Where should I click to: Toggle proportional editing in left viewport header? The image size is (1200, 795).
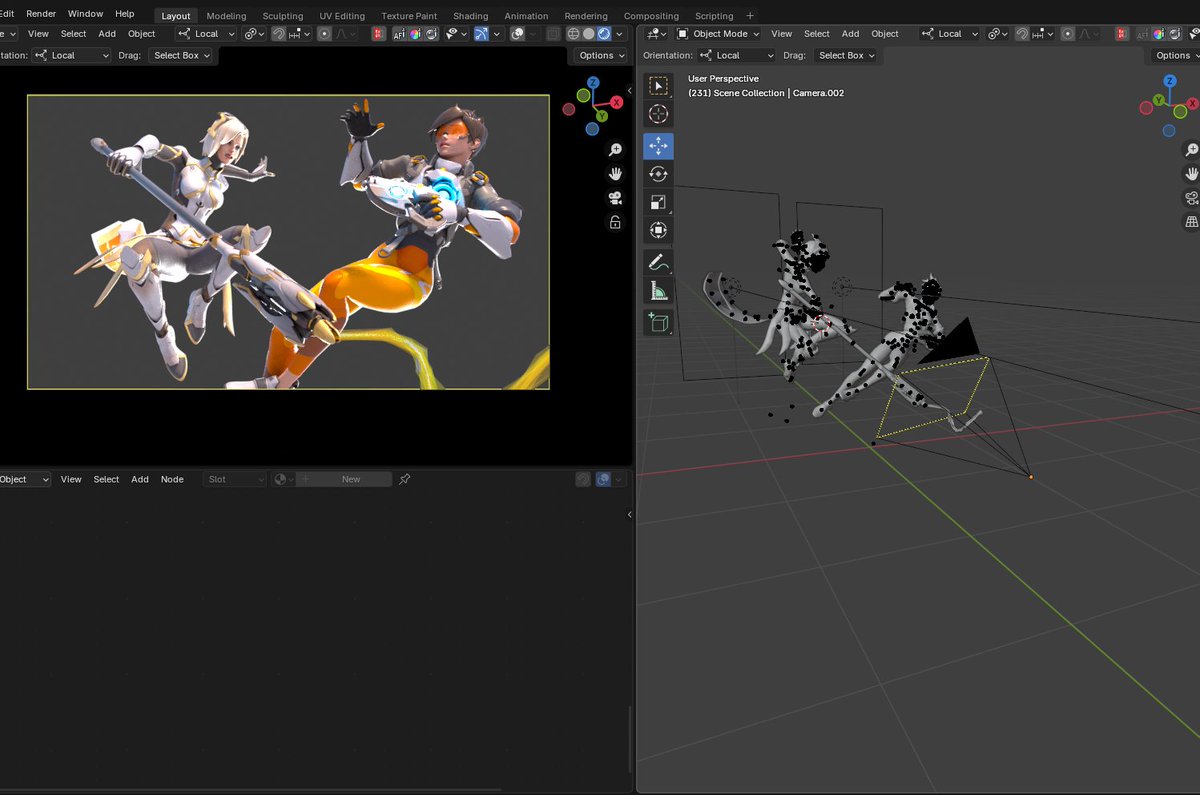pos(324,34)
